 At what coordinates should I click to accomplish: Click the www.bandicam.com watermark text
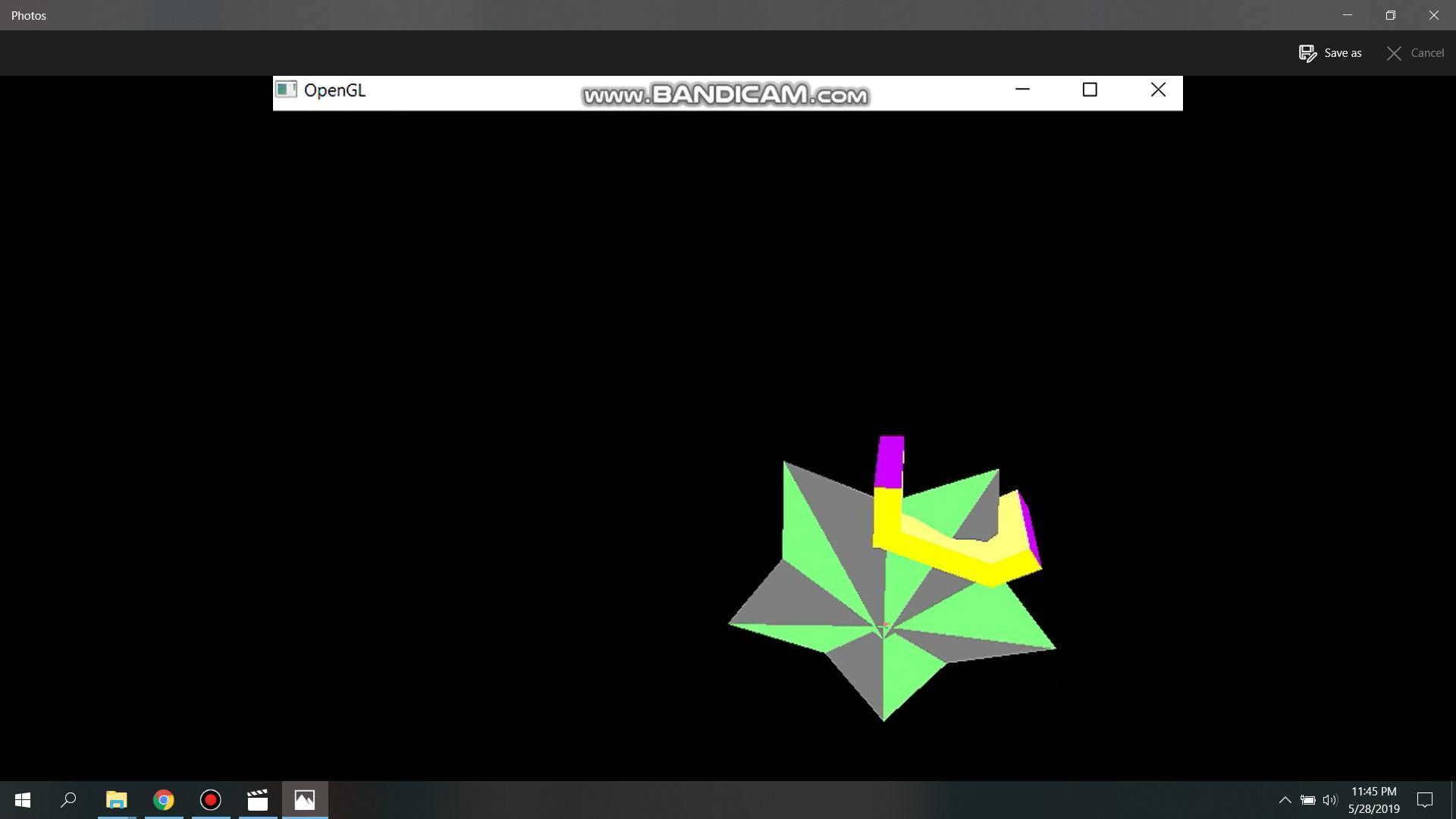(x=726, y=95)
